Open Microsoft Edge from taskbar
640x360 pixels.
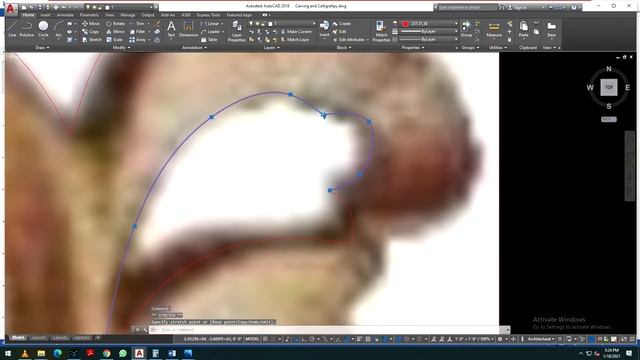pos(58,353)
